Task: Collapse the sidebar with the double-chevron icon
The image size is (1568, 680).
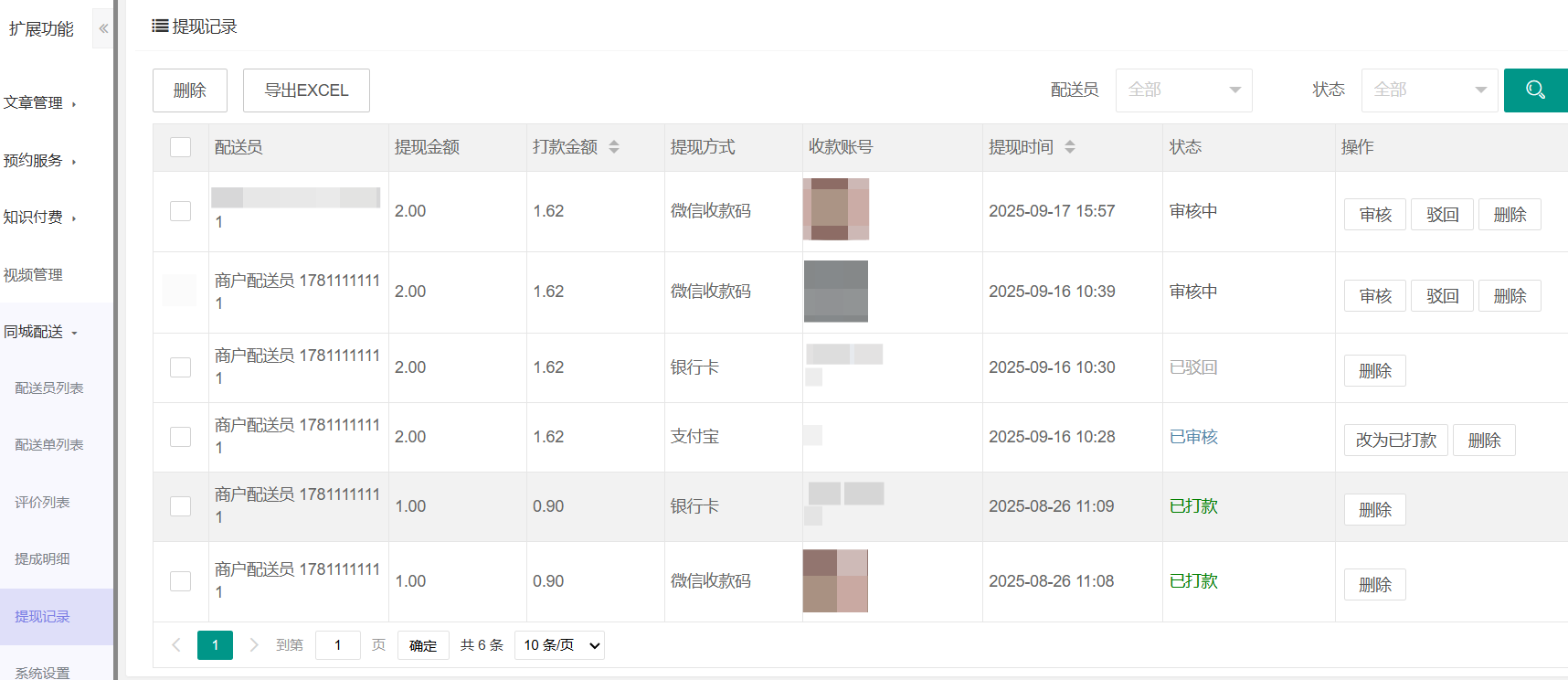Action: 103,28
